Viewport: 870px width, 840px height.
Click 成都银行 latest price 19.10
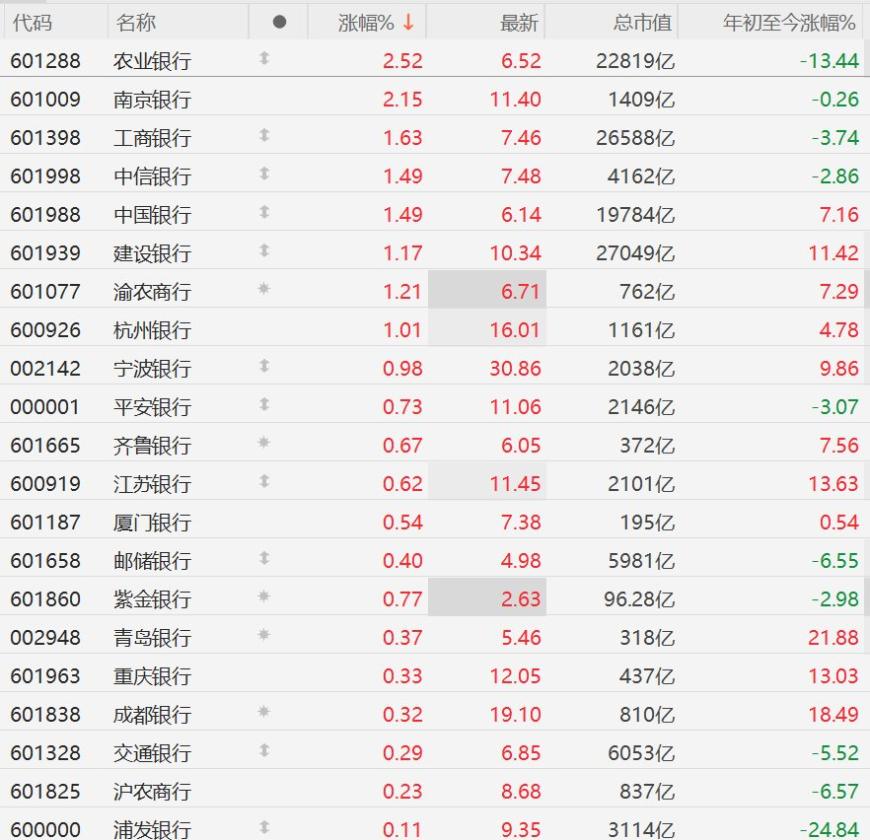515,715
